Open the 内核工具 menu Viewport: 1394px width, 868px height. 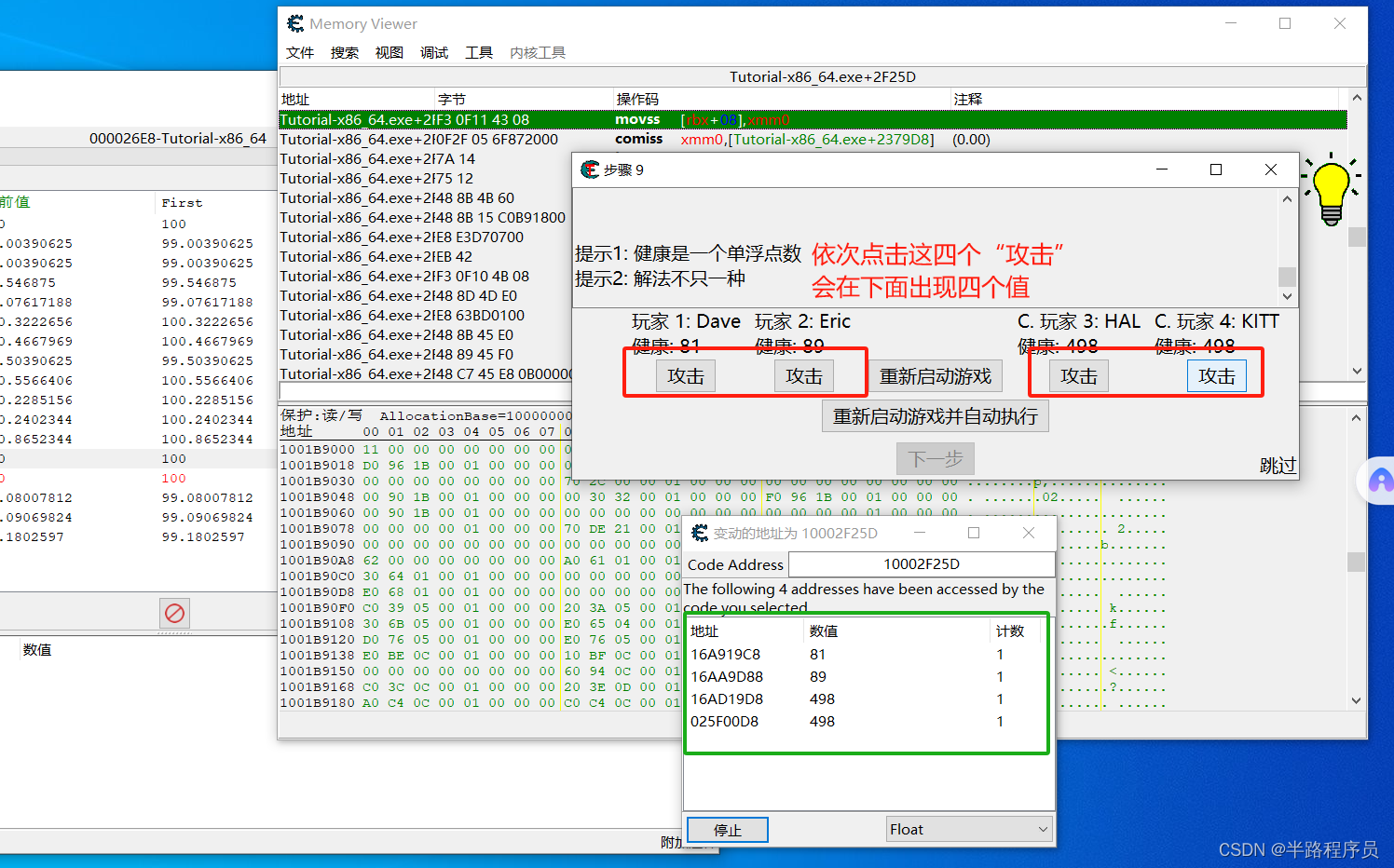tap(538, 52)
